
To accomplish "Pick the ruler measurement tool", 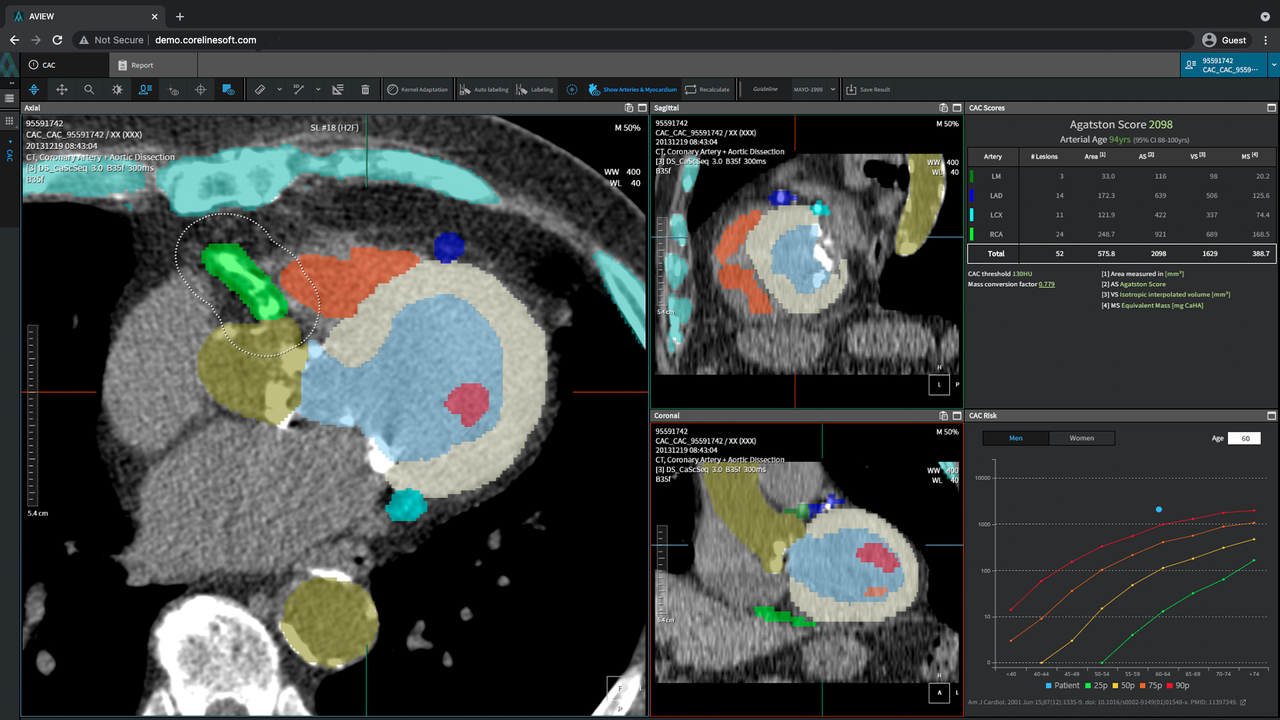I will click(259, 90).
